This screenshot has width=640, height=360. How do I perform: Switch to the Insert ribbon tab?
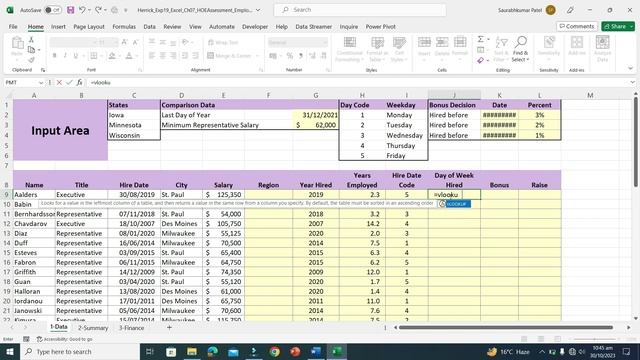pos(58,27)
